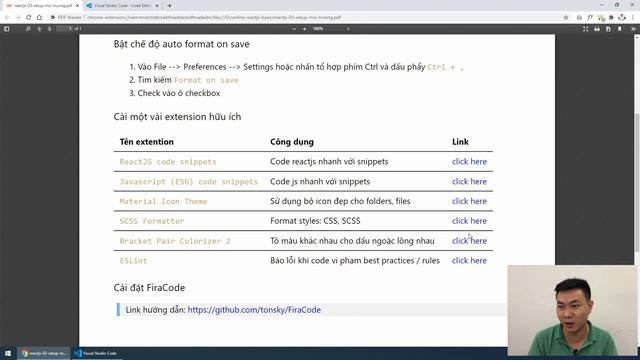Click the 'ReactJS code snippets' cell
This screenshot has width=640, height=360.
point(168,162)
